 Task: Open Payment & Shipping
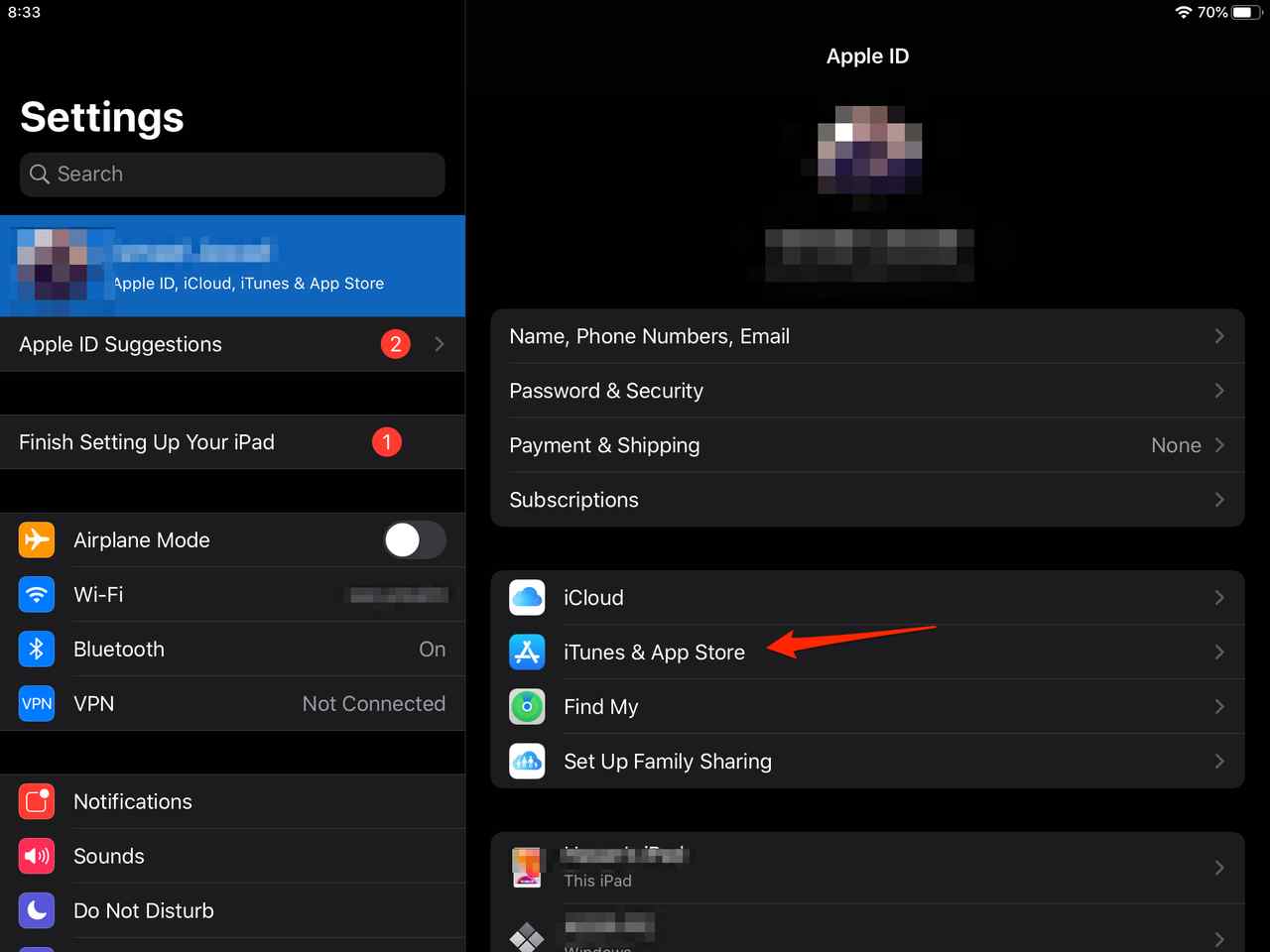(867, 445)
